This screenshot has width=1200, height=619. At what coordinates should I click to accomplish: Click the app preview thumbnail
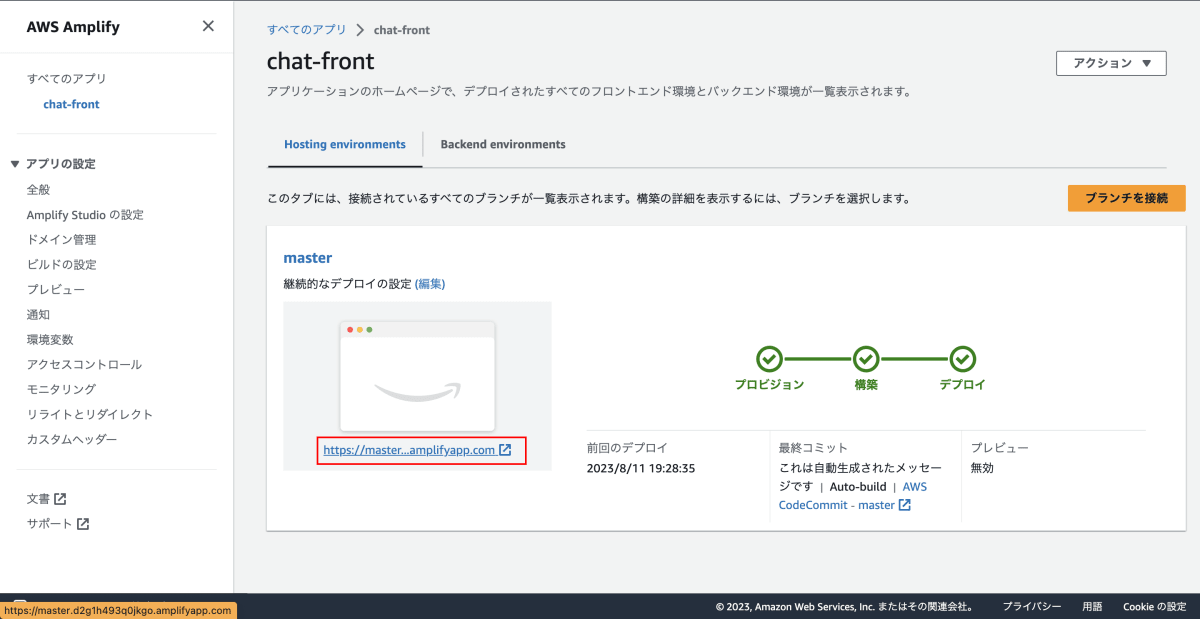click(x=418, y=376)
